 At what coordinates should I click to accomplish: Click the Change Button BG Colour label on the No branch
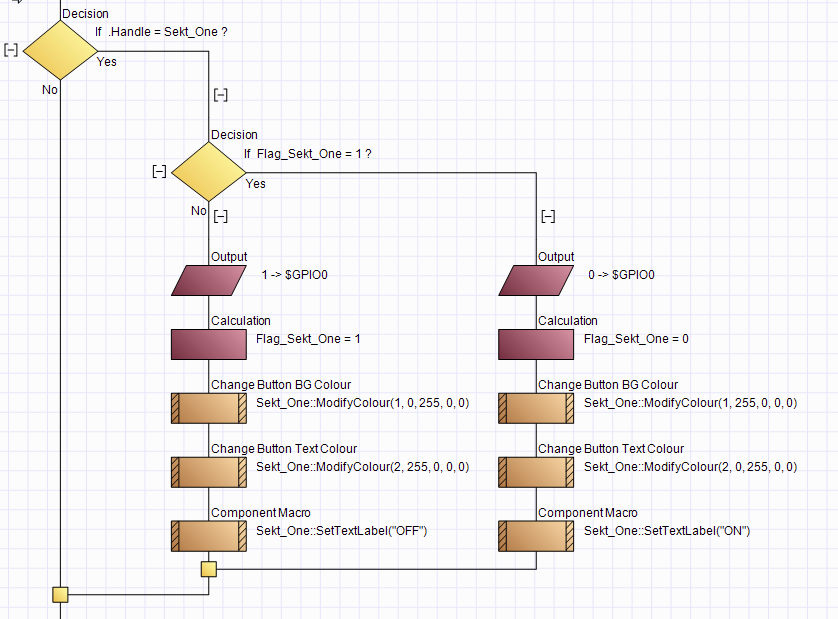281,385
